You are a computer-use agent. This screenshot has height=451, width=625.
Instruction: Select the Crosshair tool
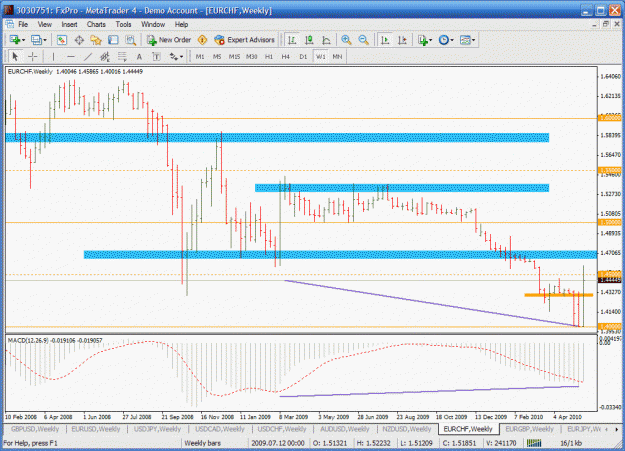click(33, 57)
